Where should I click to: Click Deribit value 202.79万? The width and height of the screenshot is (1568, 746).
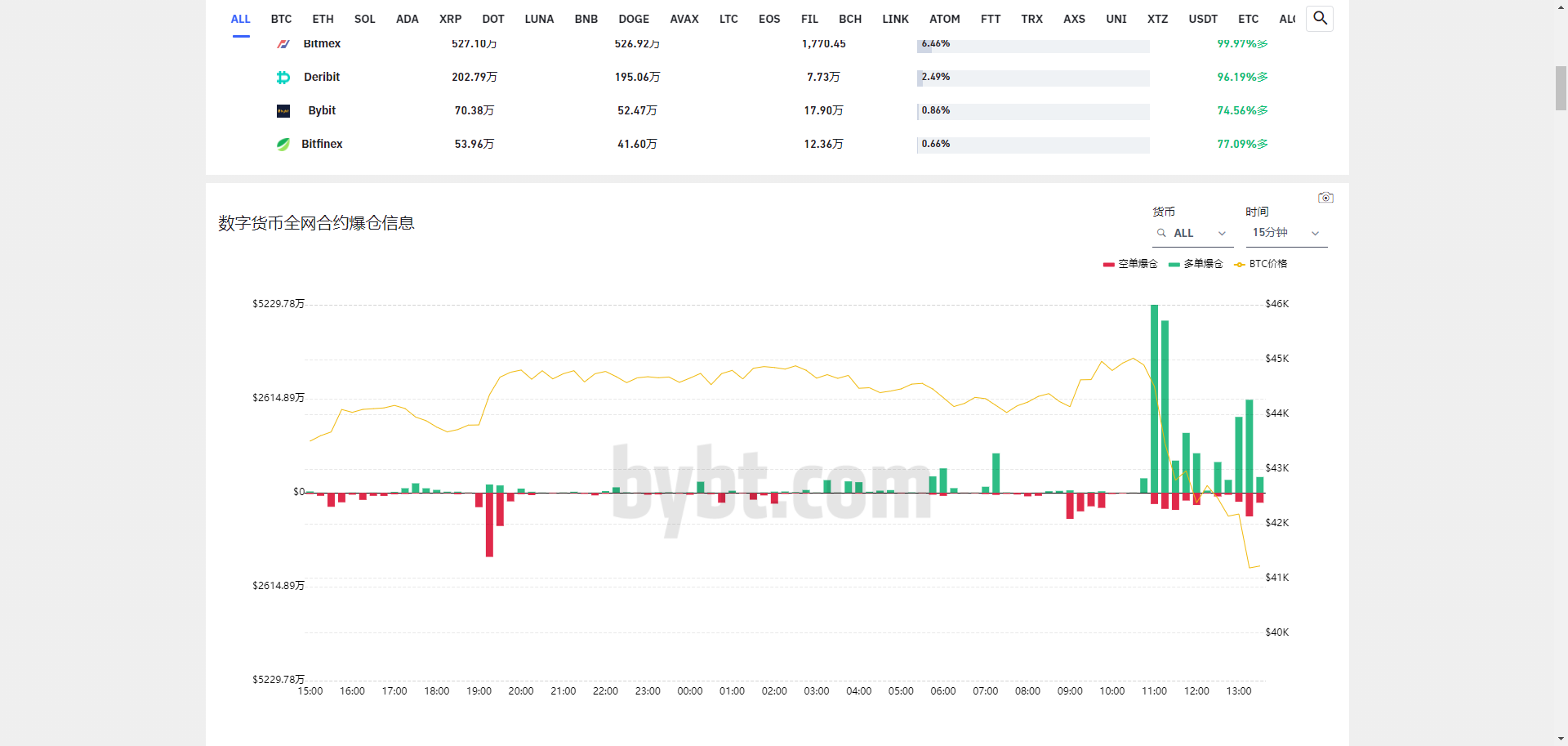(474, 77)
